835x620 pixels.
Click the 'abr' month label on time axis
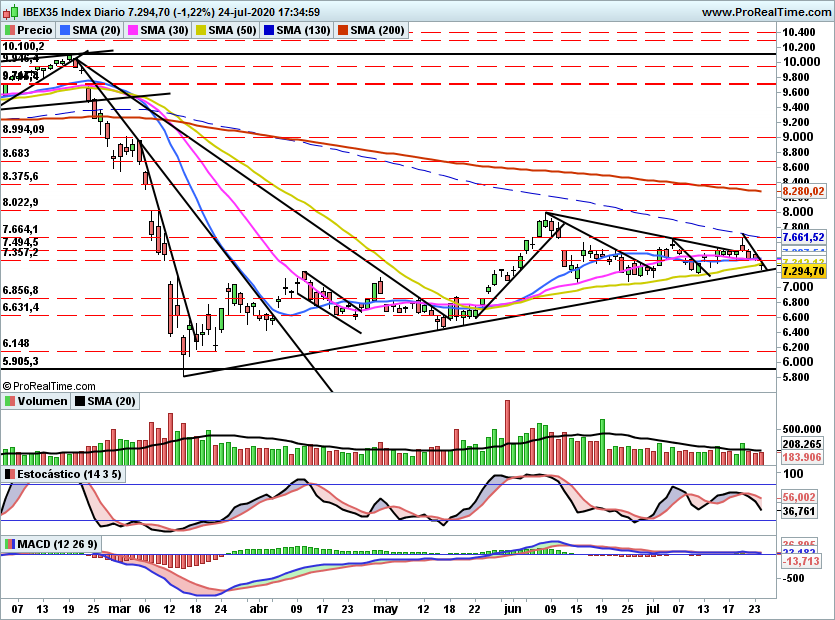point(258,609)
